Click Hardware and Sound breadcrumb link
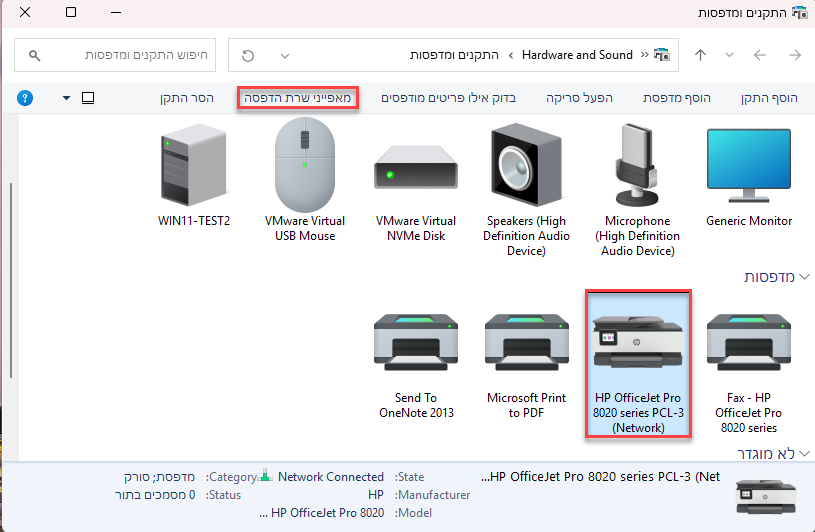Viewport: 815px width, 532px height. (x=577, y=55)
